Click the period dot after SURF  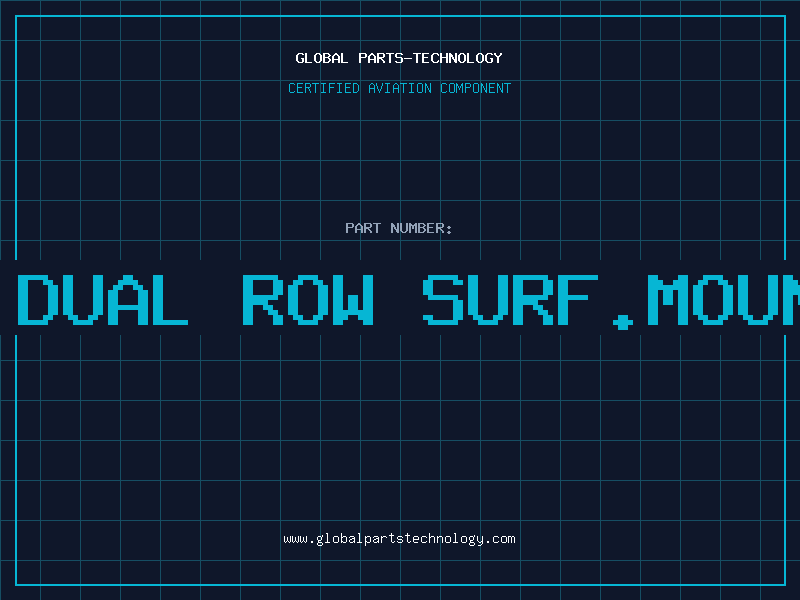(x=623, y=322)
